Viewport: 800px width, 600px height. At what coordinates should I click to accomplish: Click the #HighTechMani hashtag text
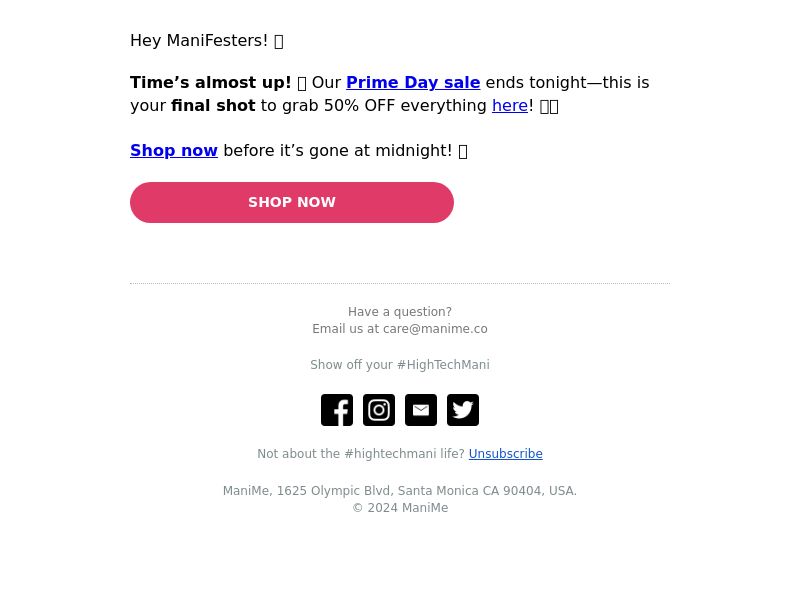(443, 365)
